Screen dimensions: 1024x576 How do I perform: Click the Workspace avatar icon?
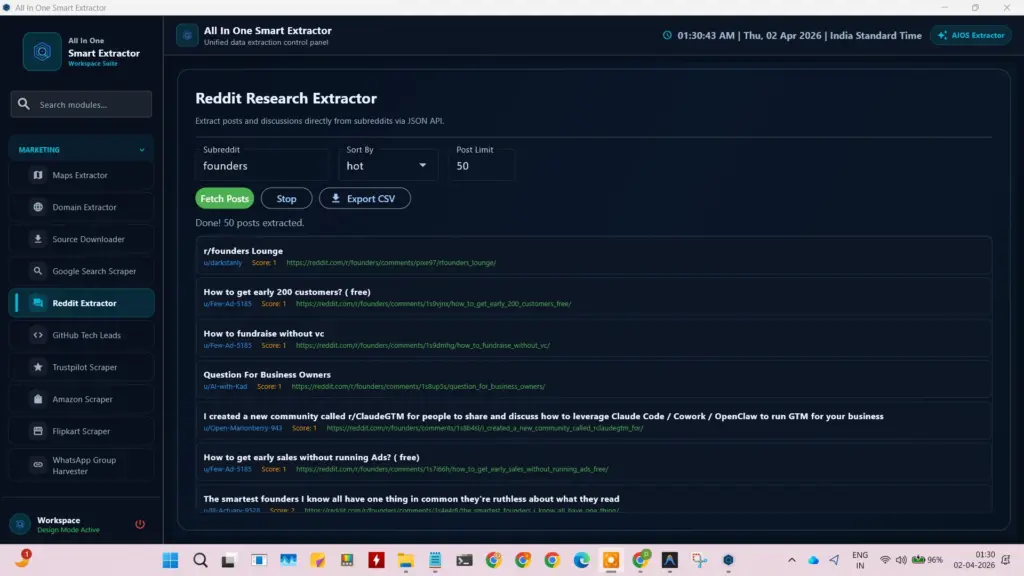tap(20, 524)
